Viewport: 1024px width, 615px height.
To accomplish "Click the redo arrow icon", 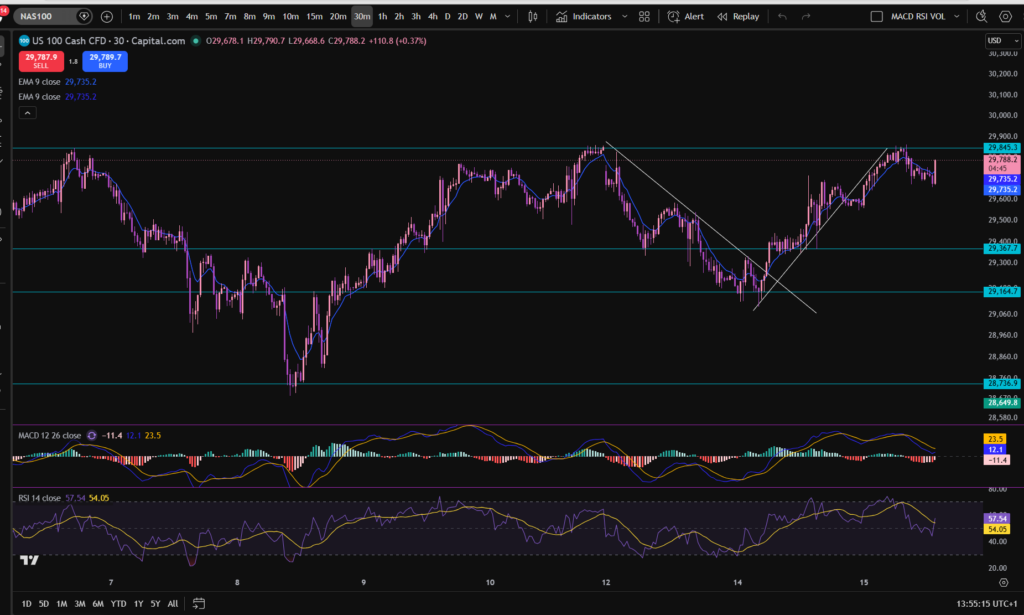I will (x=806, y=16).
